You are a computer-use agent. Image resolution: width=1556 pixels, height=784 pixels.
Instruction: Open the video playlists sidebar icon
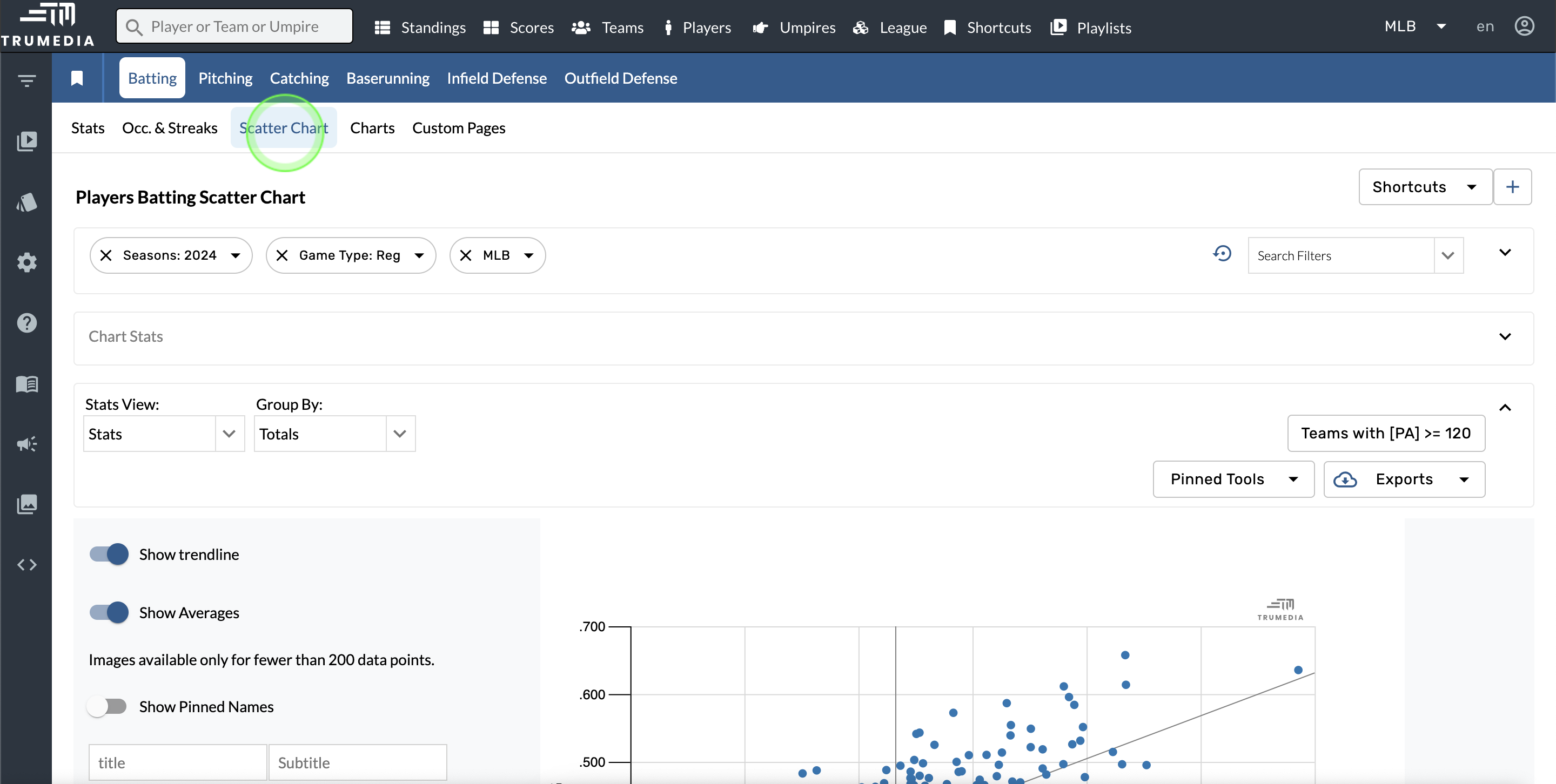27,140
